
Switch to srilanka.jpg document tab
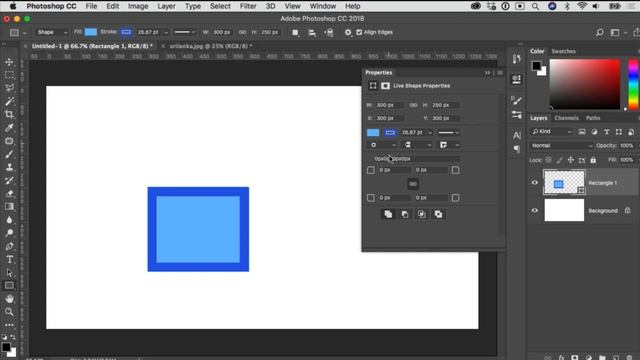pos(211,46)
